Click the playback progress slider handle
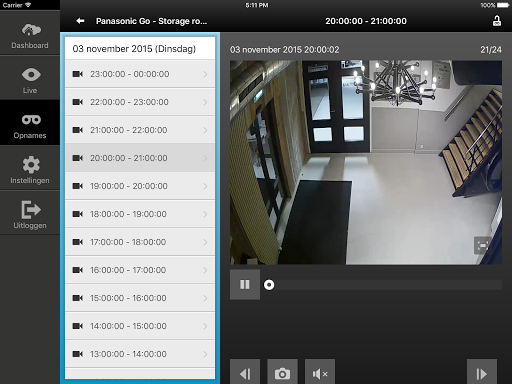512x384 pixels. pyautogui.click(x=269, y=285)
